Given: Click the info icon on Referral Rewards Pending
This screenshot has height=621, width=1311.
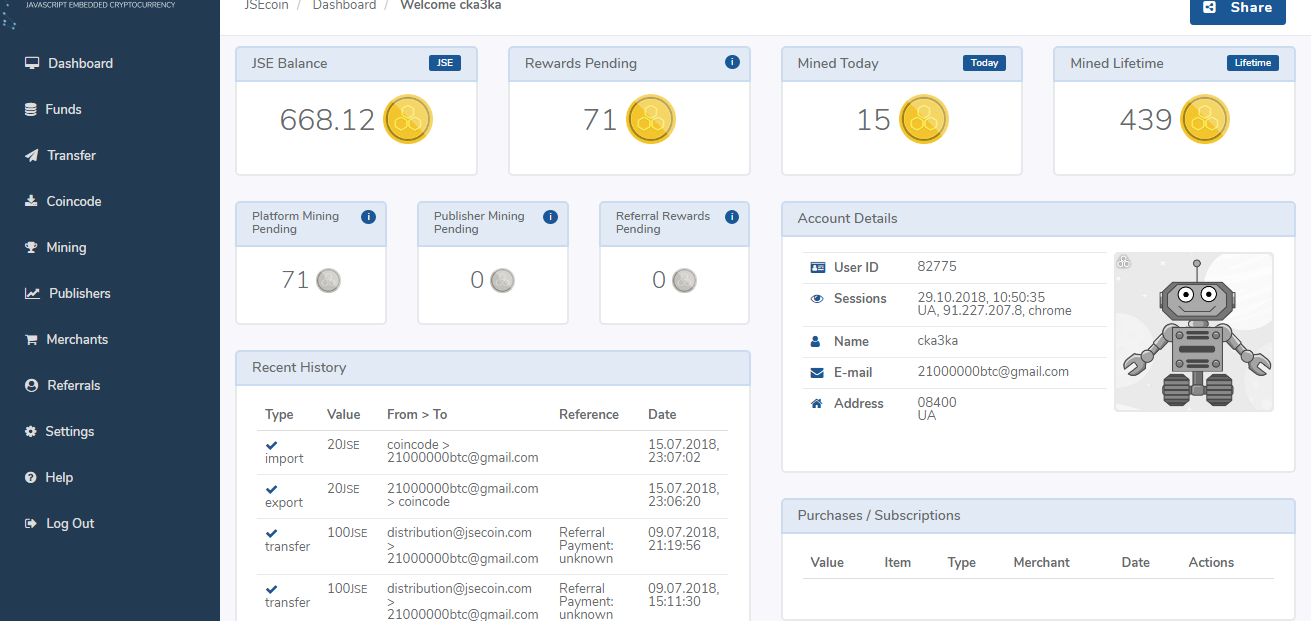Looking at the screenshot, I should coord(731,216).
